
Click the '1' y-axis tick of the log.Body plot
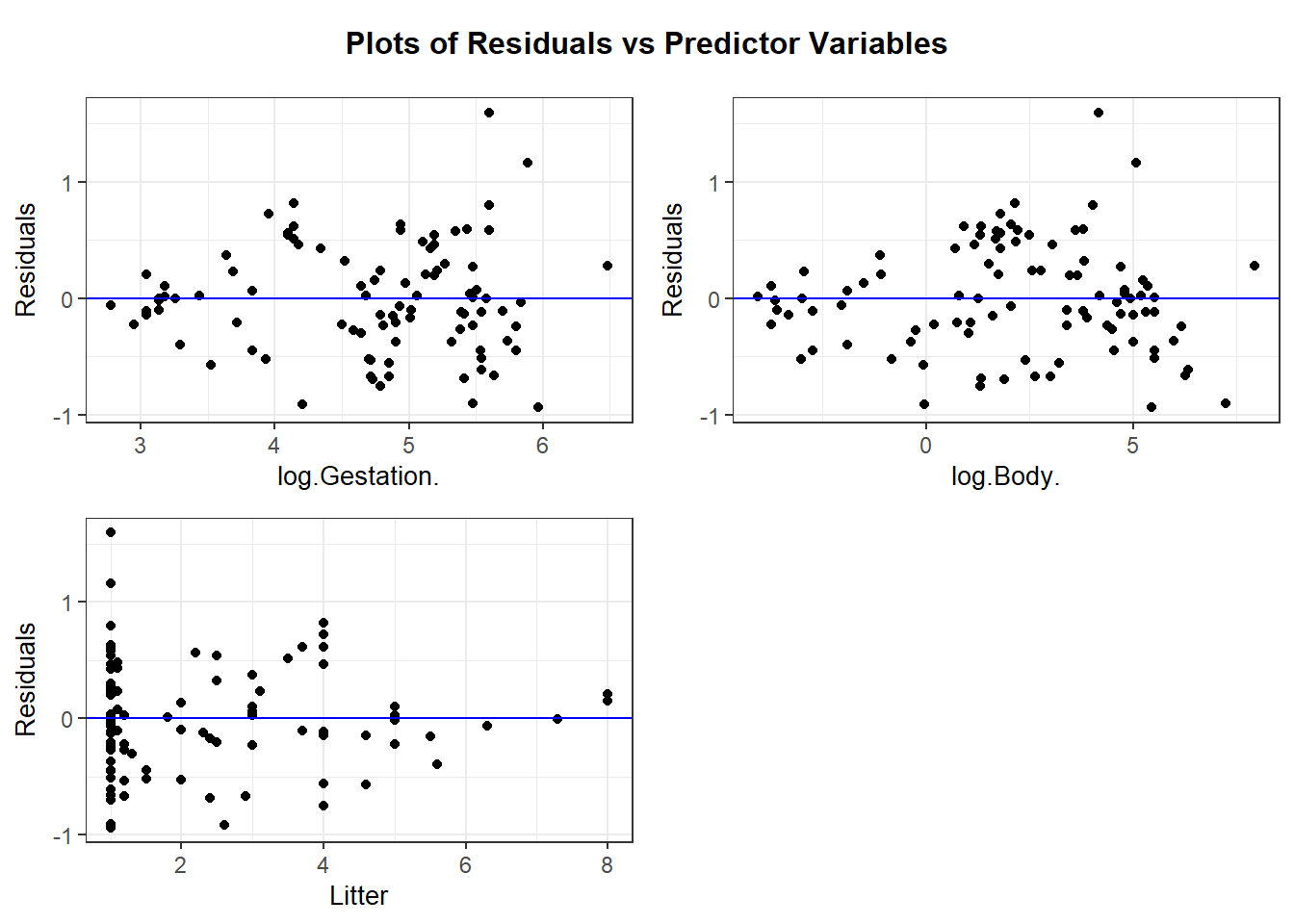tap(713, 183)
